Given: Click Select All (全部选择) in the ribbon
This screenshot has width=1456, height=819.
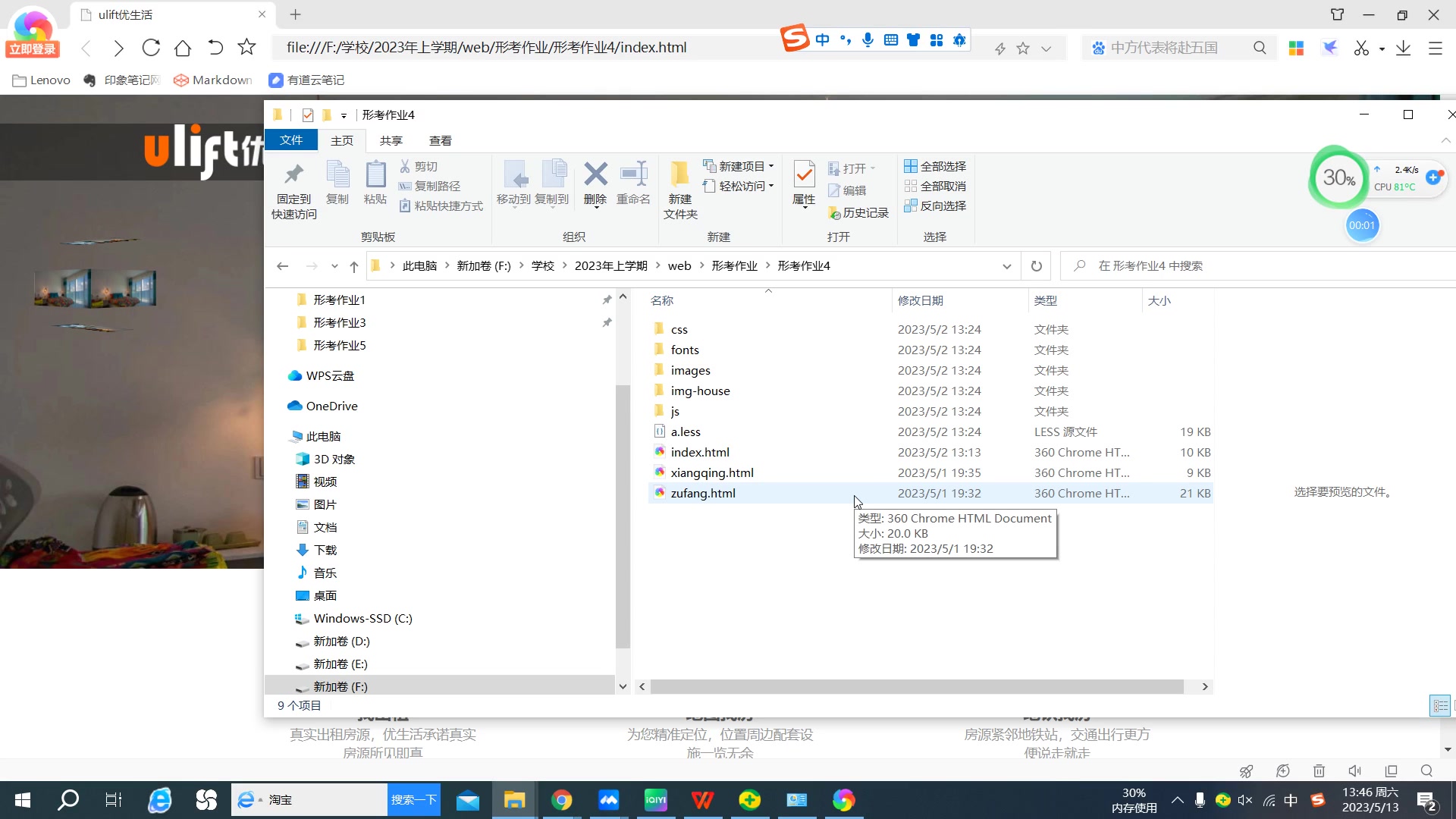Looking at the screenshot, I should 935,166.
